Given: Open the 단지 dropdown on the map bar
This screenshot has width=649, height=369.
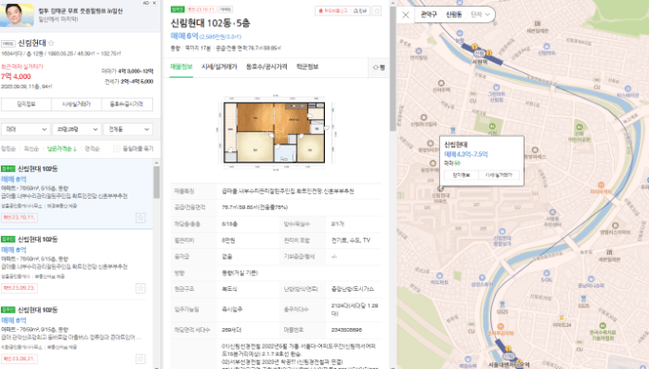Looking at the screenshot, I should [x=480, y=14].
